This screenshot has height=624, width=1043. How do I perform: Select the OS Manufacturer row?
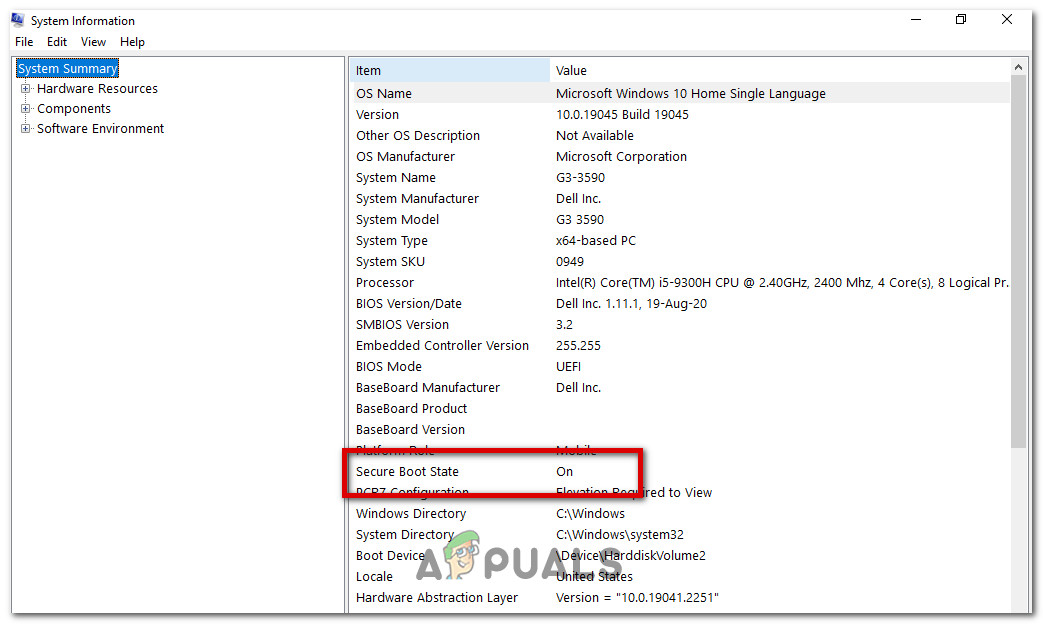(680, 156)
